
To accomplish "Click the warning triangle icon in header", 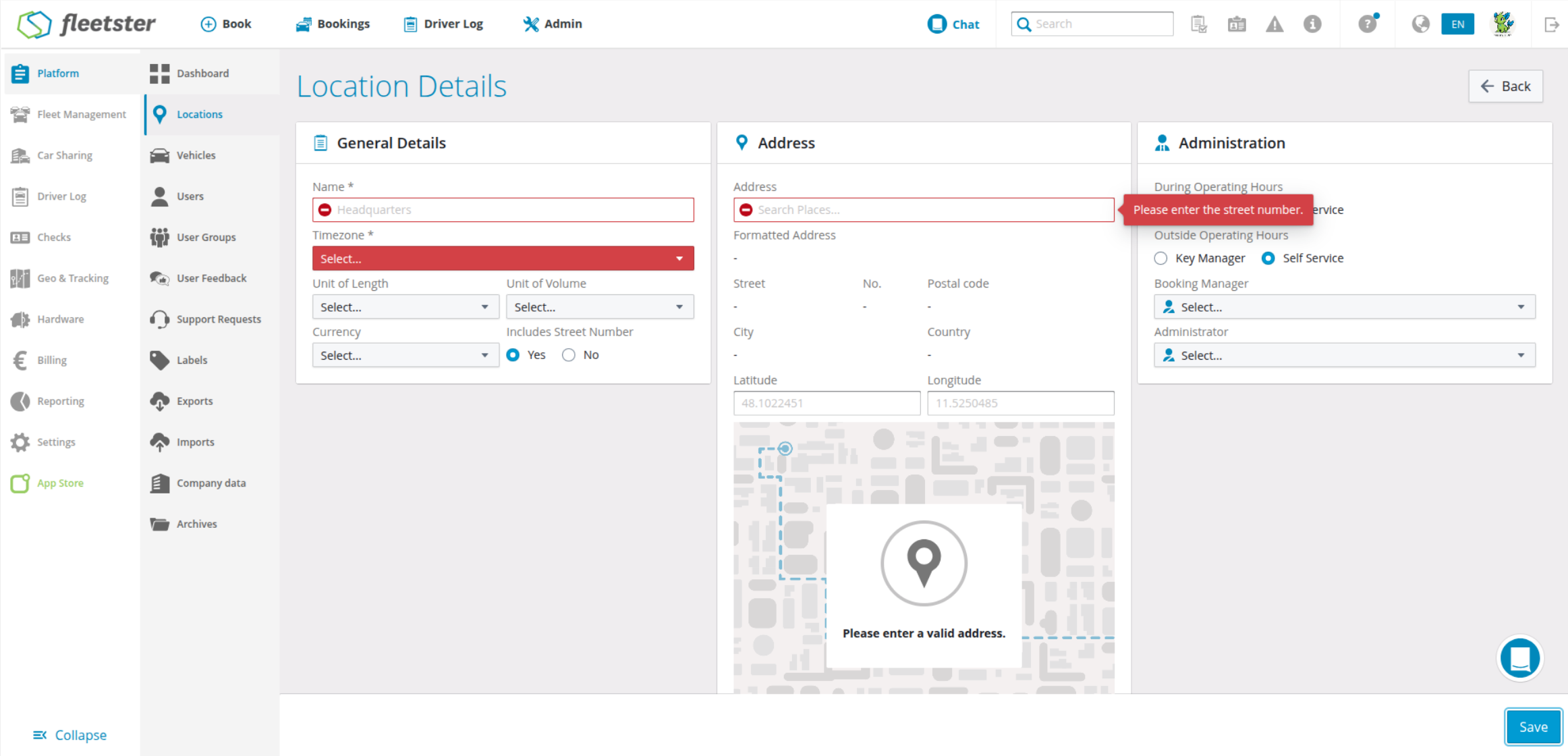I will (1274, 24).
